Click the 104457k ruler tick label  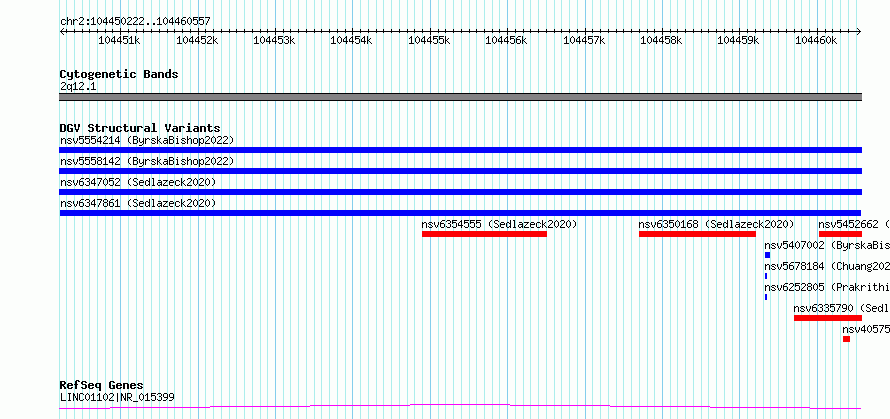584,40
